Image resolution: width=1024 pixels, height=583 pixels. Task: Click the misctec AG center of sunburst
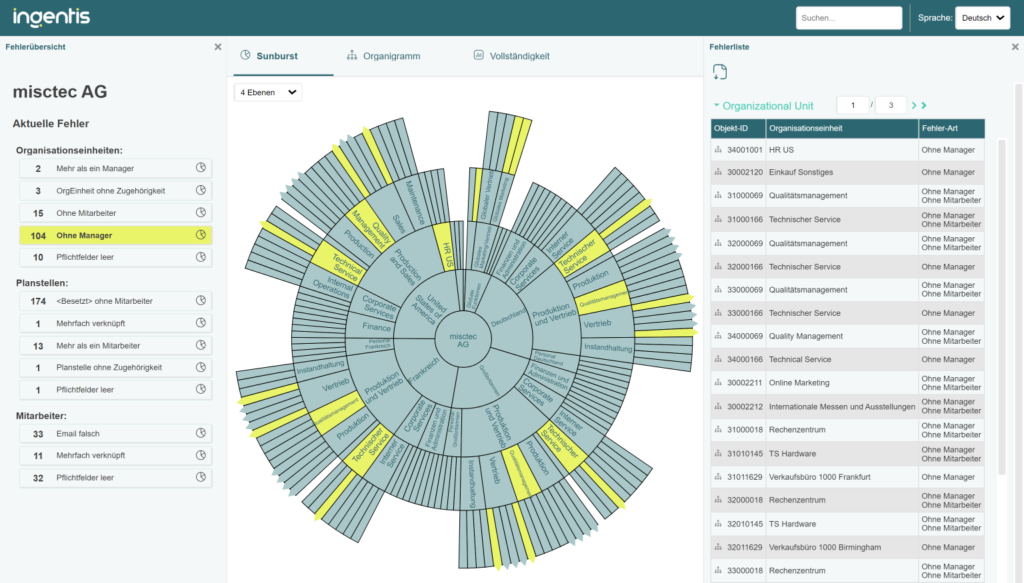[x=463, y=339]
